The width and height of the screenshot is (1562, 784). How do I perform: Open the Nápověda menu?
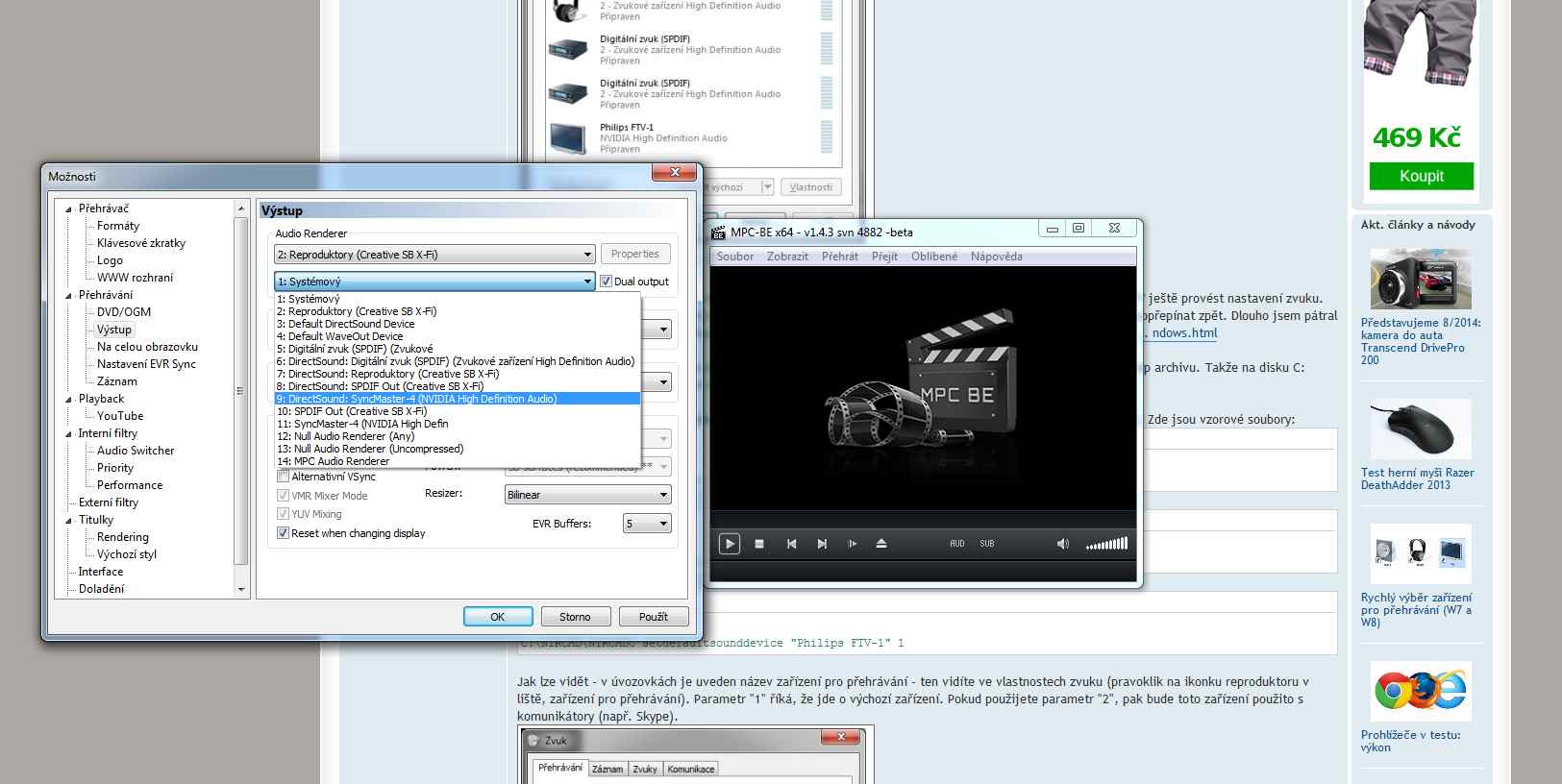point(996,257)
